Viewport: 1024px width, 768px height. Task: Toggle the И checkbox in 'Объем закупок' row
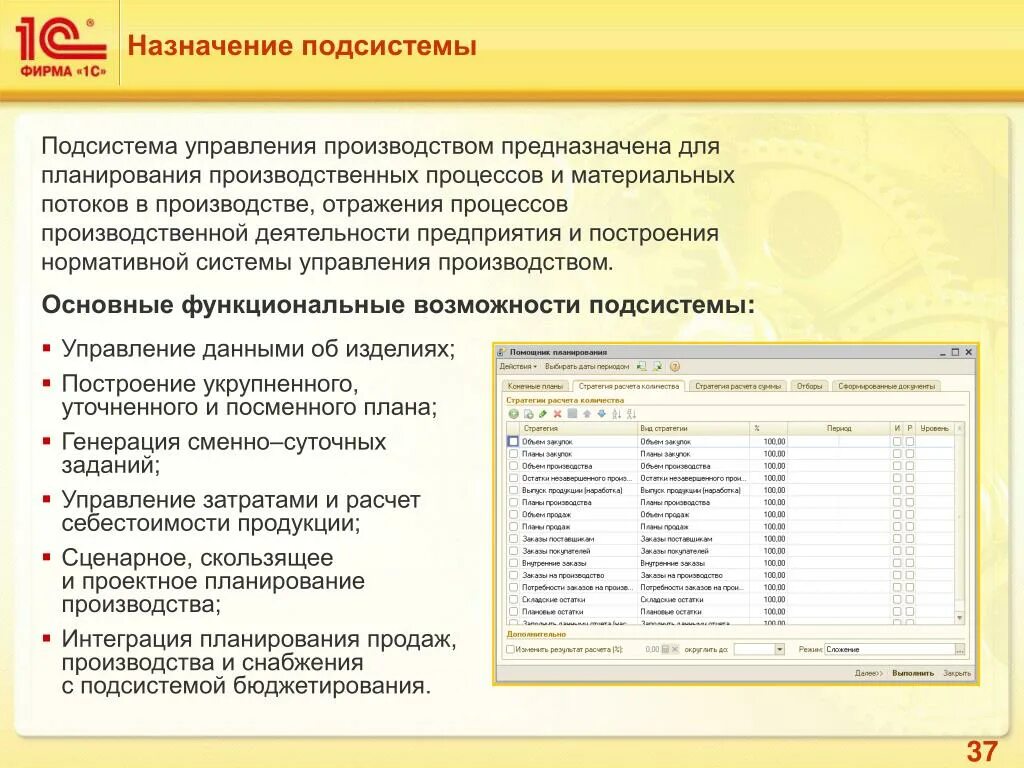[x=897, y=441]
